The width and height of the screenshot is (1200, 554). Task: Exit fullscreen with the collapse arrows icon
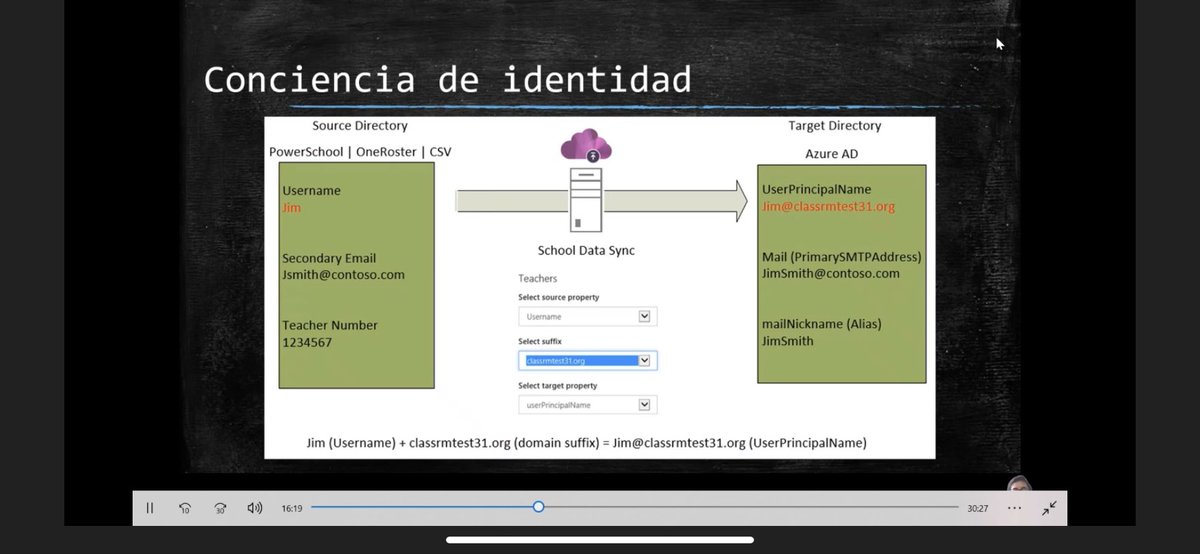click(x=1049, y=508)
